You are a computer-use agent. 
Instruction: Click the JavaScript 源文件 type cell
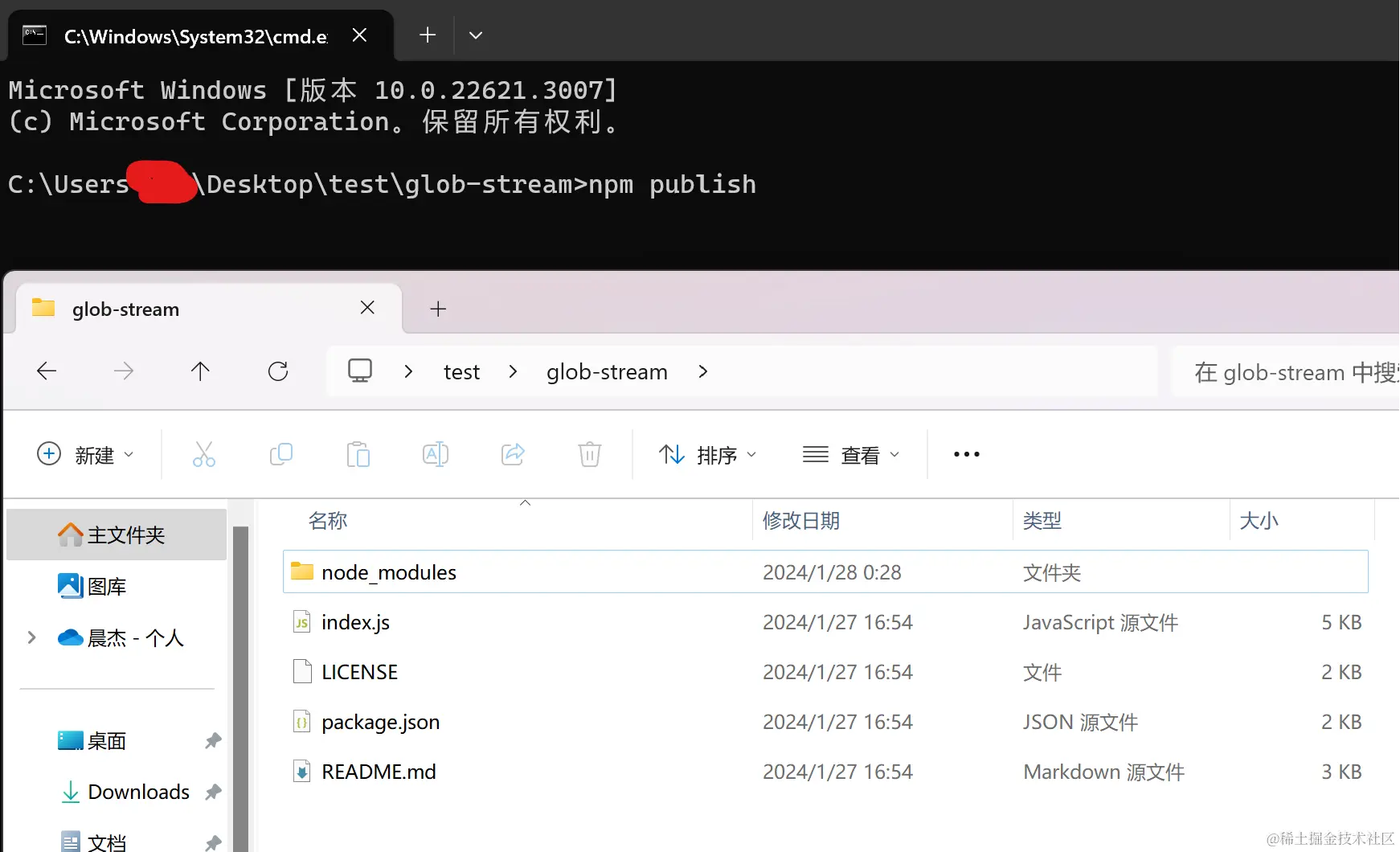pos(1100,622)
